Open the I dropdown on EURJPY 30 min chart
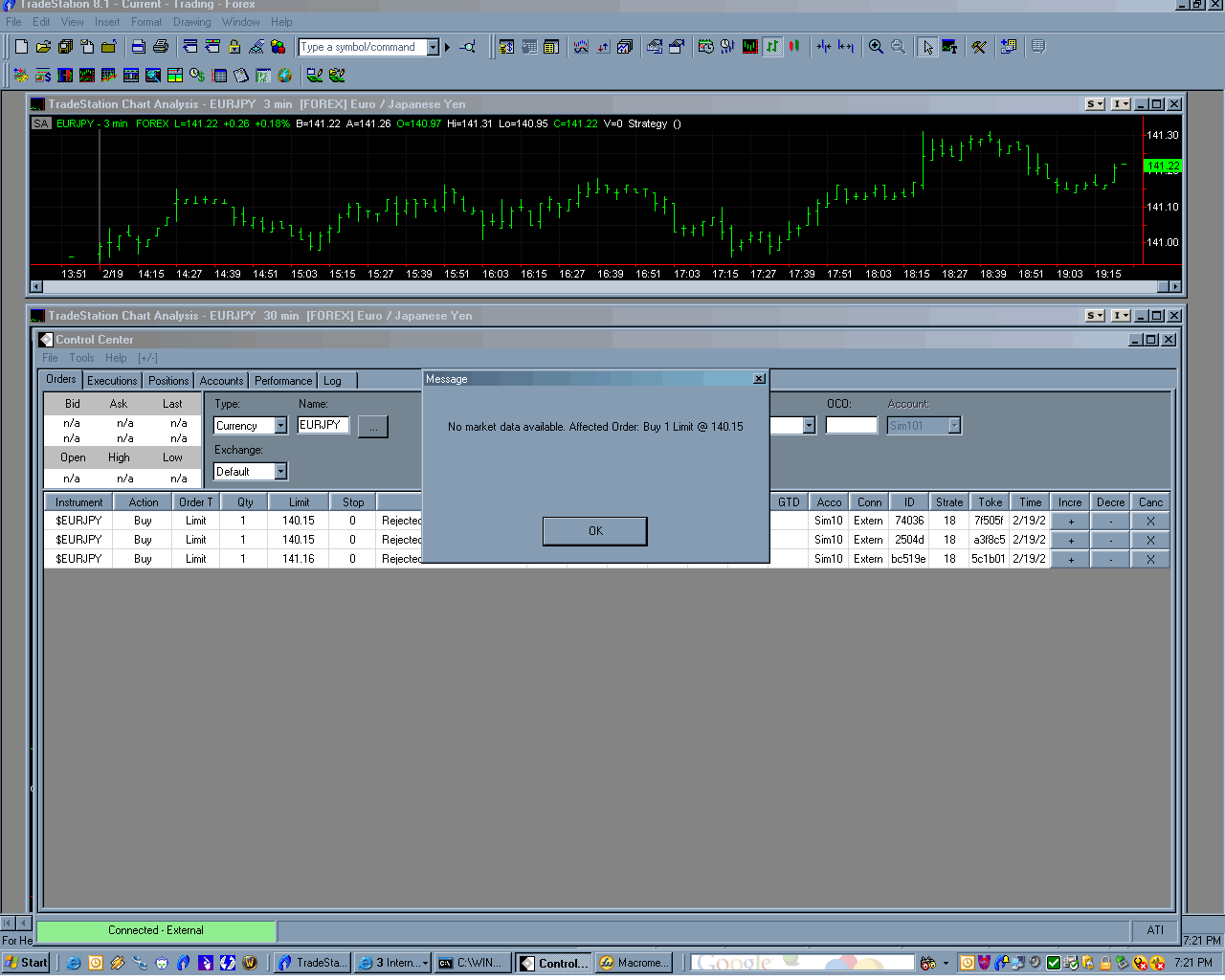This screenshot has height=980, width=1225. click(1121, 316)
